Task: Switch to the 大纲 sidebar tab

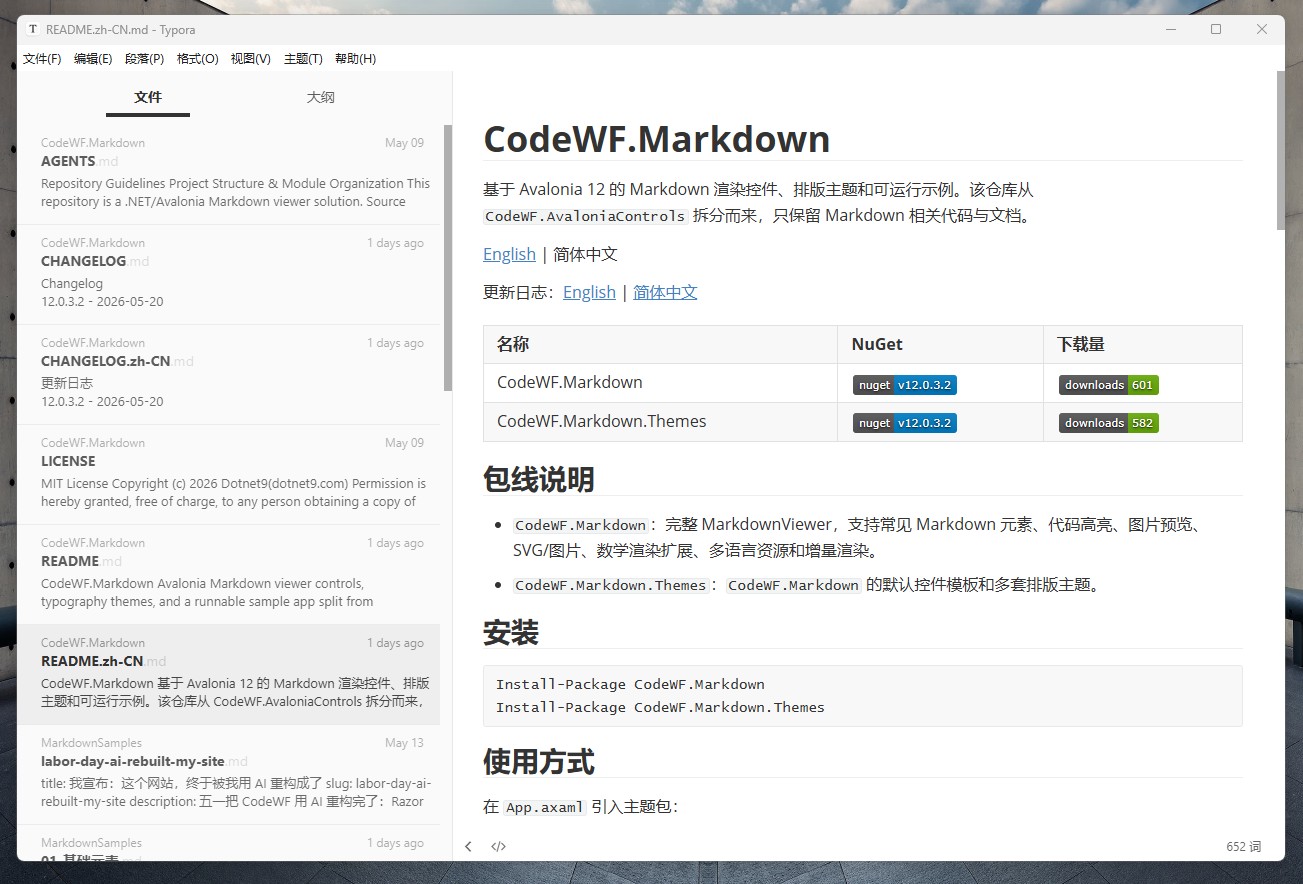Action: pos(320,97)
